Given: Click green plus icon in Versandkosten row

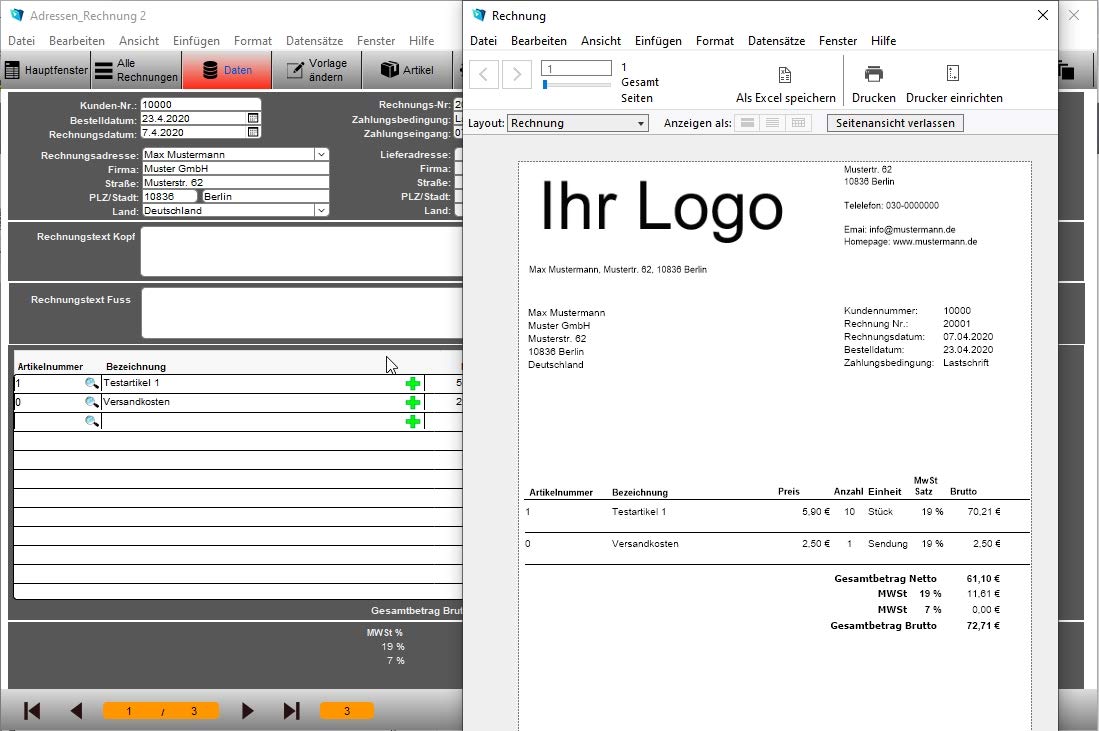Looking at the screenshot, I should pyautogui.click(x=413, y=402).
